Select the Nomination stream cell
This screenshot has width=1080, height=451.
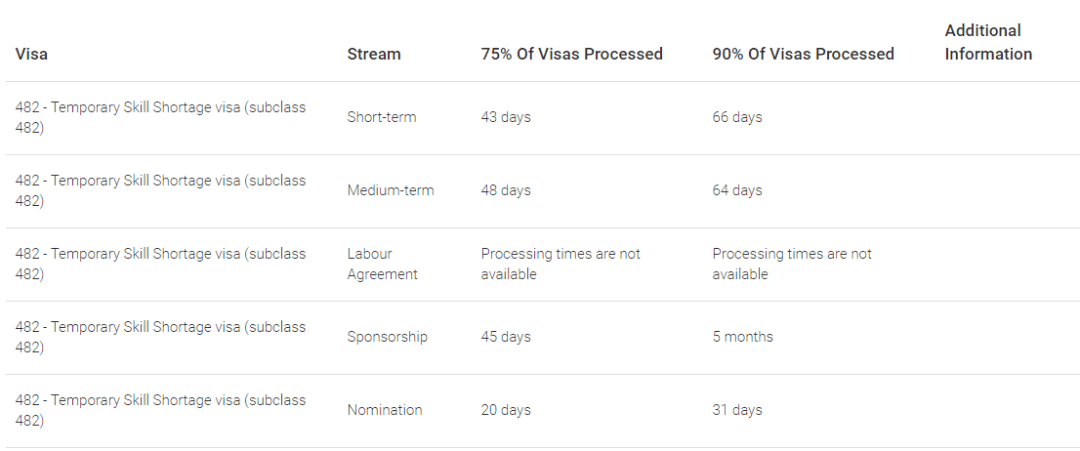click(384, 410)
